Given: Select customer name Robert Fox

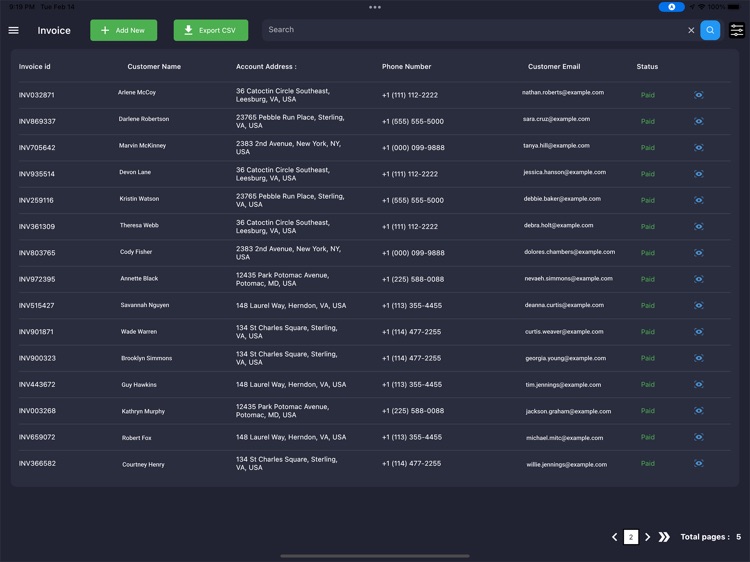Looking at the screenshot, I should (136, 438).
